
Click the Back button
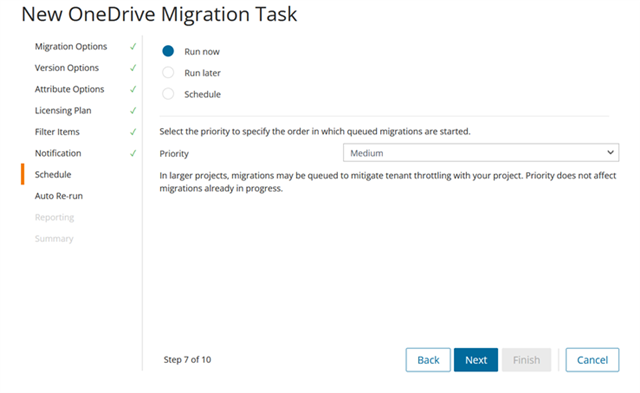coord(428,360)
